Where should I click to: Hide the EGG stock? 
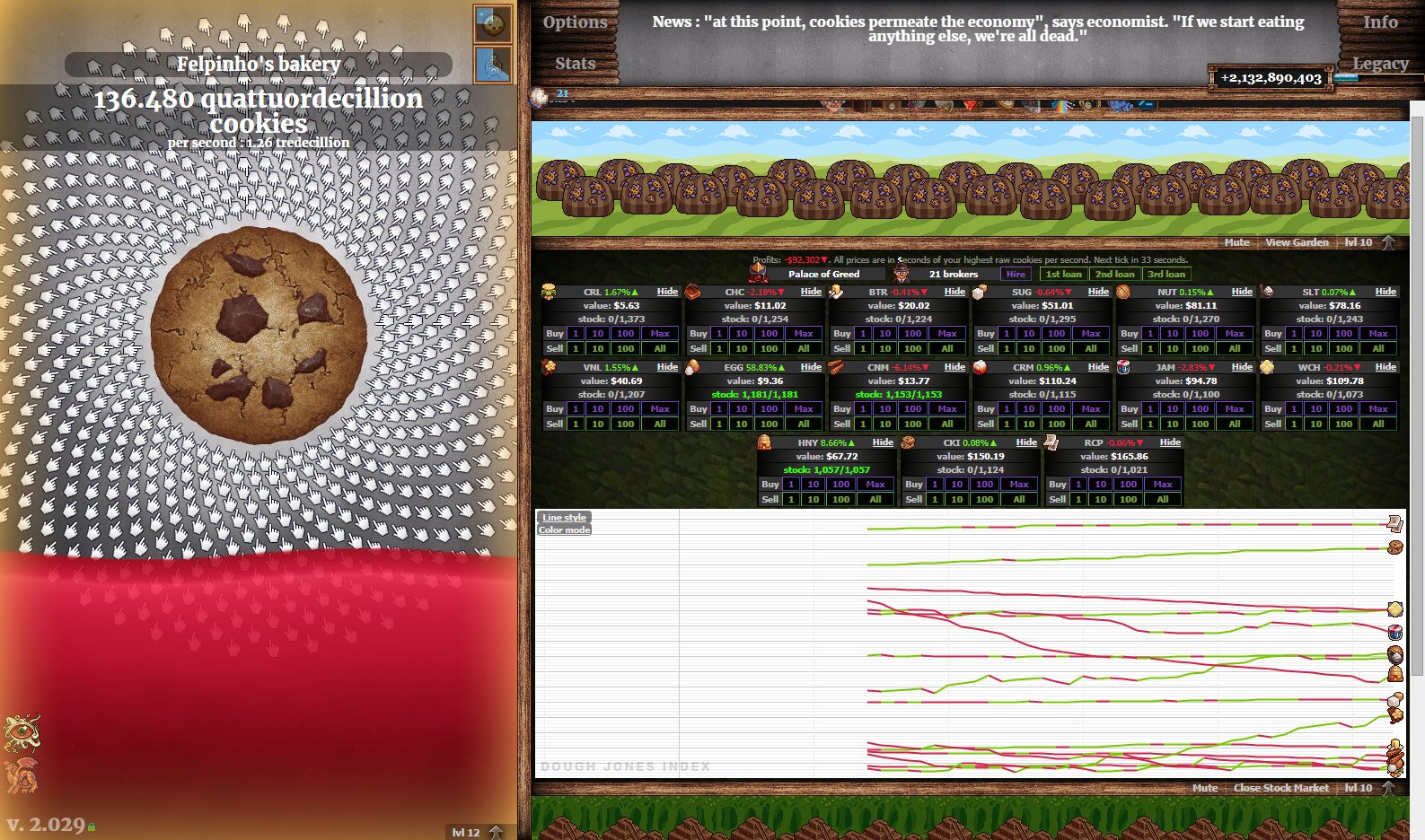tap(811, 367)
